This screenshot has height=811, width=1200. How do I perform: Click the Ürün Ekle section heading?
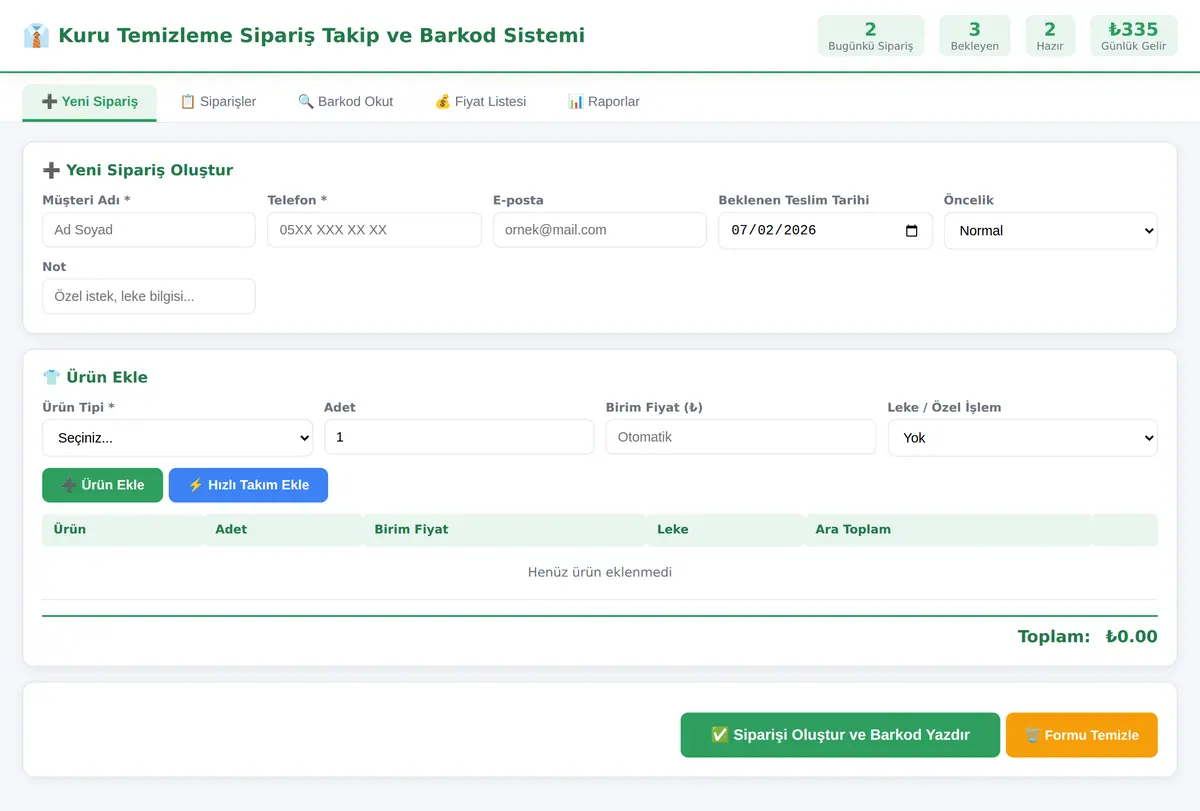(x=95, y=377)
